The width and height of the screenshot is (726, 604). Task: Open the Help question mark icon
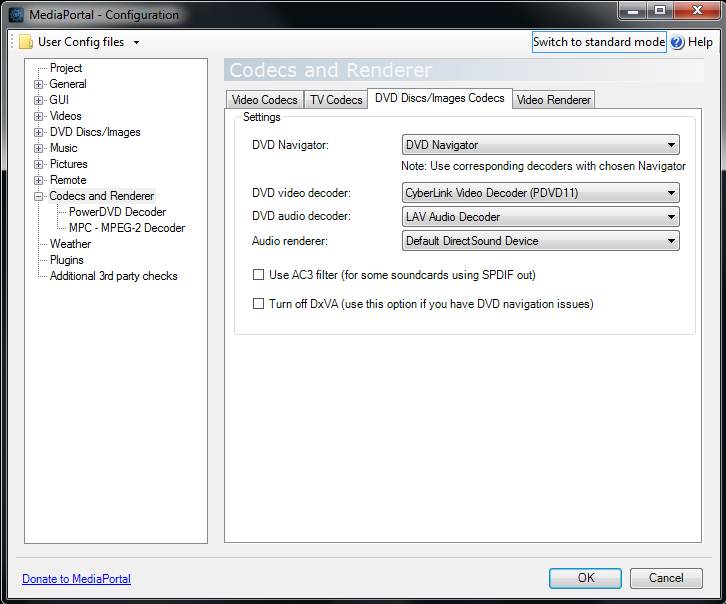tap(677, 42)
